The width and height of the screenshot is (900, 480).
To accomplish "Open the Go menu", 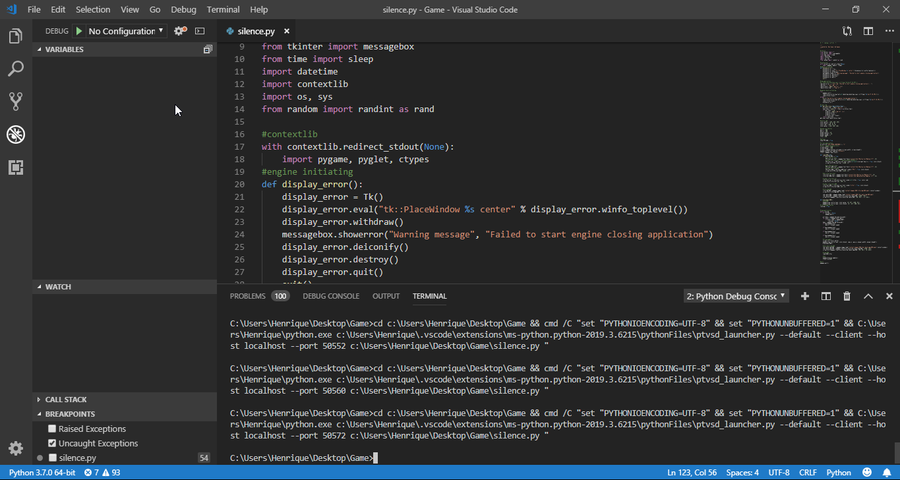I will 155,10.
